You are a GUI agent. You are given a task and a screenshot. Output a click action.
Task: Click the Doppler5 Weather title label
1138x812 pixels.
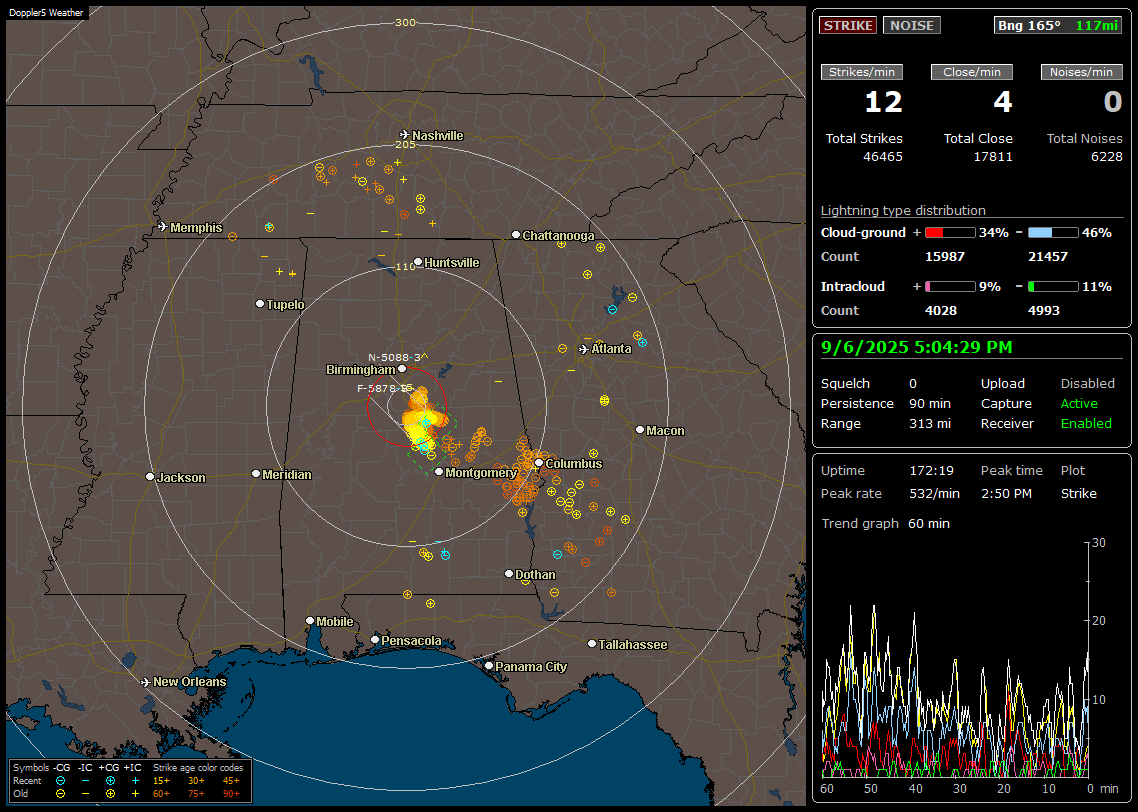point(46,12)
